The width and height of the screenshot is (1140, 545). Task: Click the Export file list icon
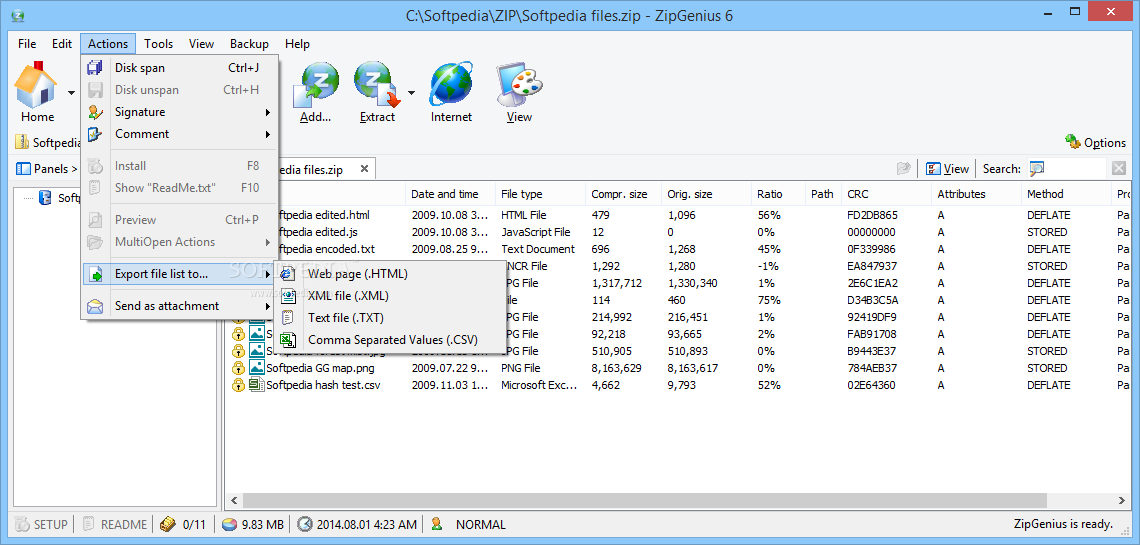(x=95, y=275)
